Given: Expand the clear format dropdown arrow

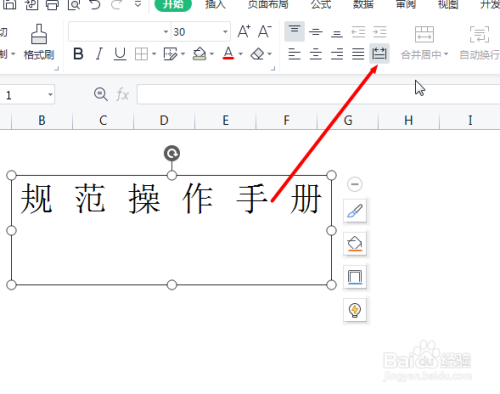Looking at the screenshot, I should coord(269,54).
